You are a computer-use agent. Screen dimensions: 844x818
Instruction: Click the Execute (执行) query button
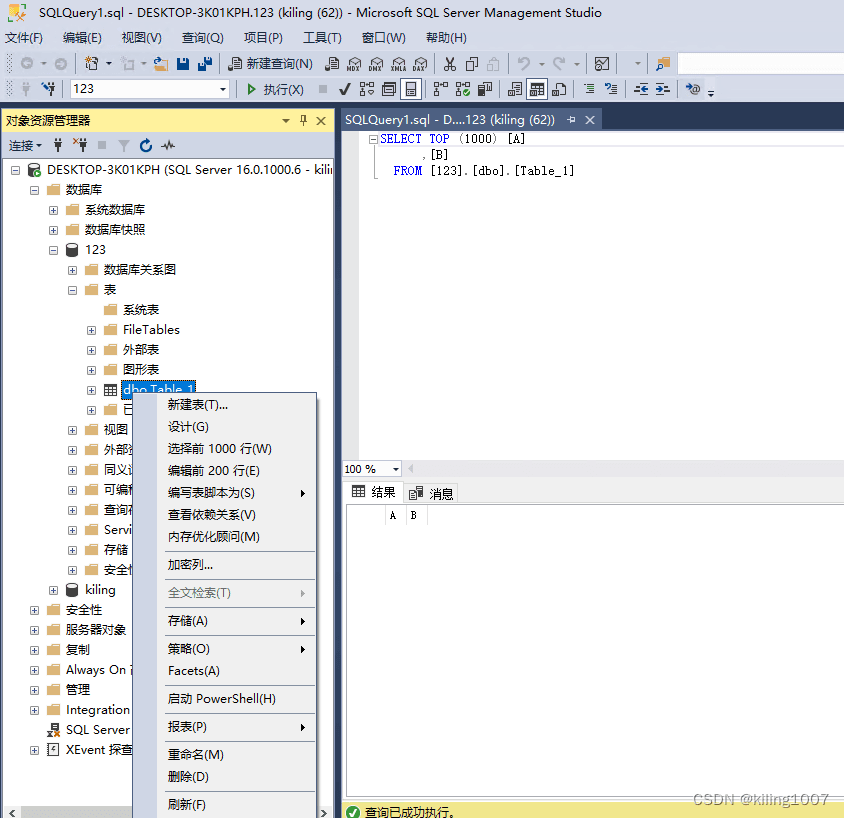275,89
